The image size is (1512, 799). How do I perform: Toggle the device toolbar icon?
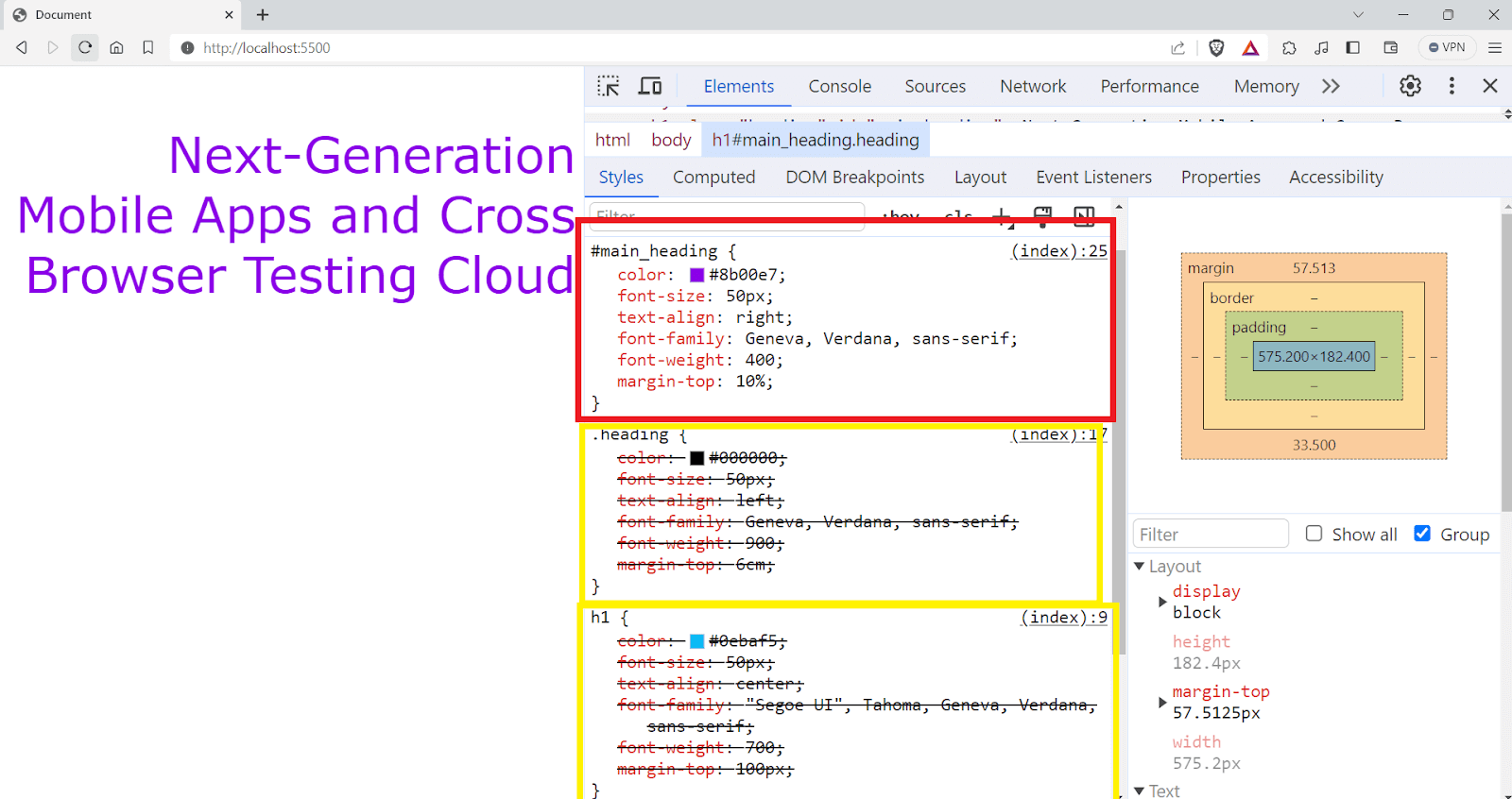650,86
